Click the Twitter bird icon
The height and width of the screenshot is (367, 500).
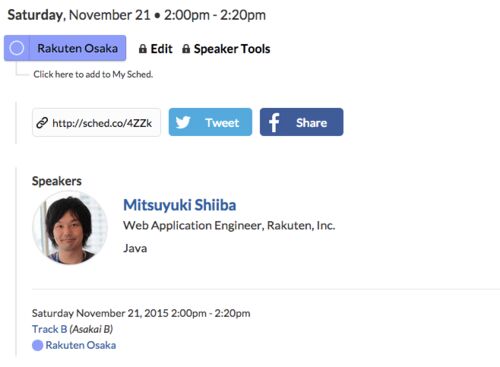[183, 122]
